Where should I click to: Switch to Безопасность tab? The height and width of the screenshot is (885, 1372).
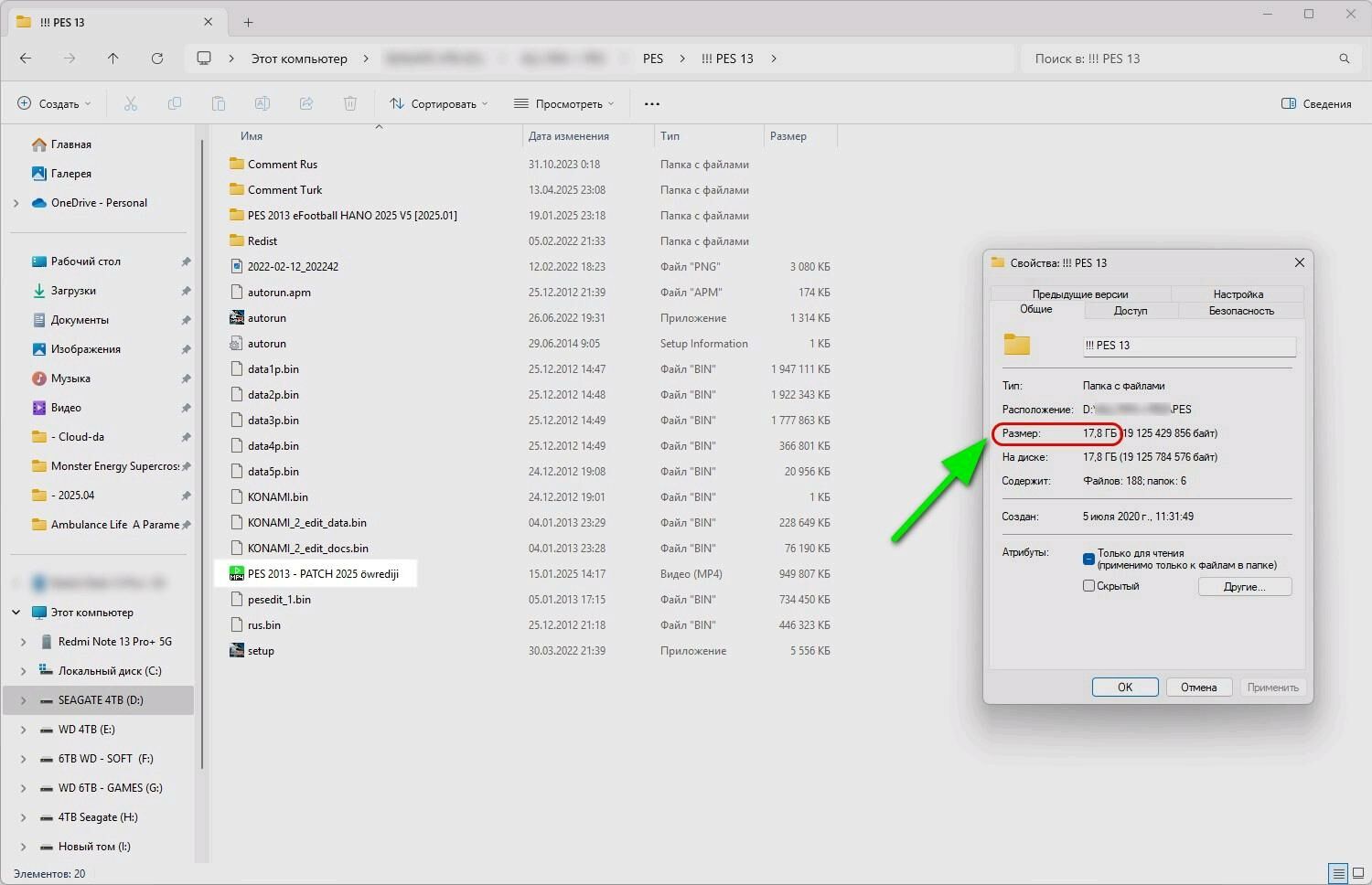click(x=1241, y=311)
